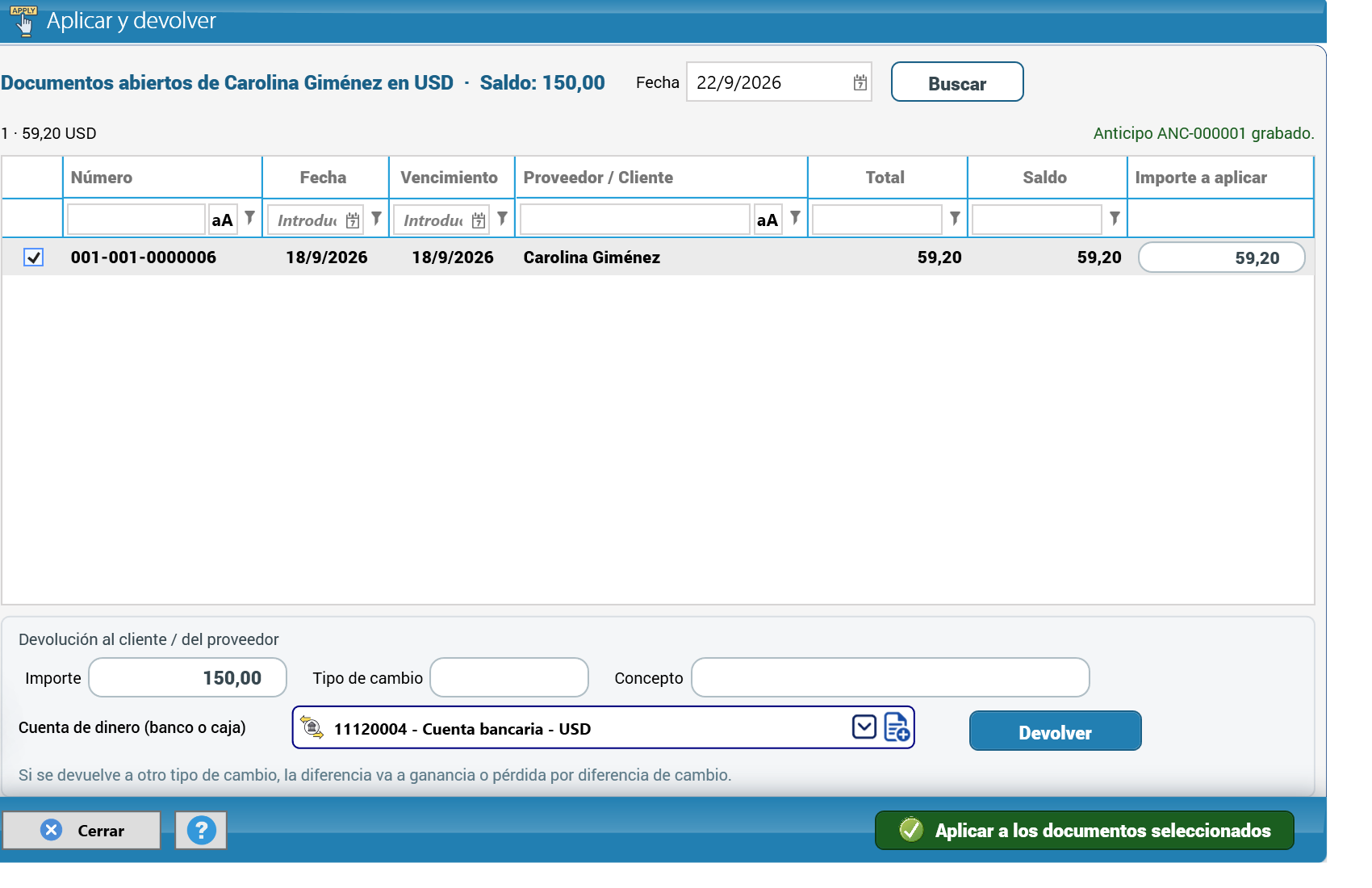Uncheck document 001-001-0000006 row checkbox

click(33, 258)
